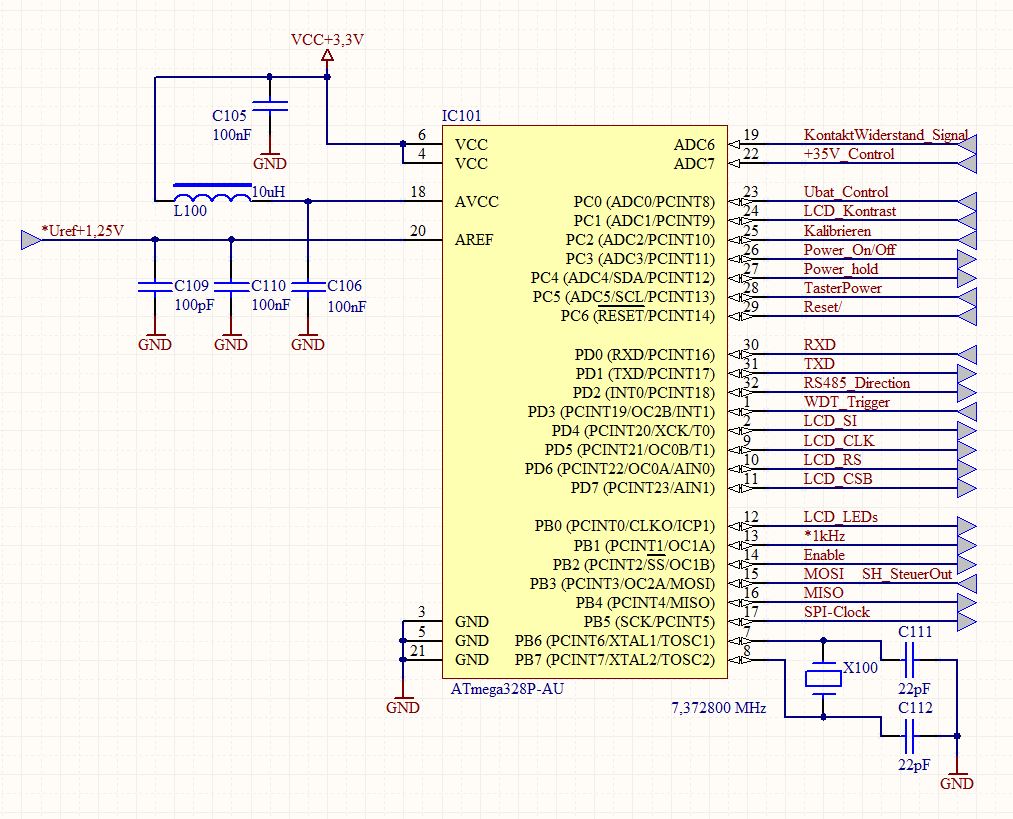Select the LCD_Kontrast net label
This screenshot has width=1013, height=819.
click(850, 211)
